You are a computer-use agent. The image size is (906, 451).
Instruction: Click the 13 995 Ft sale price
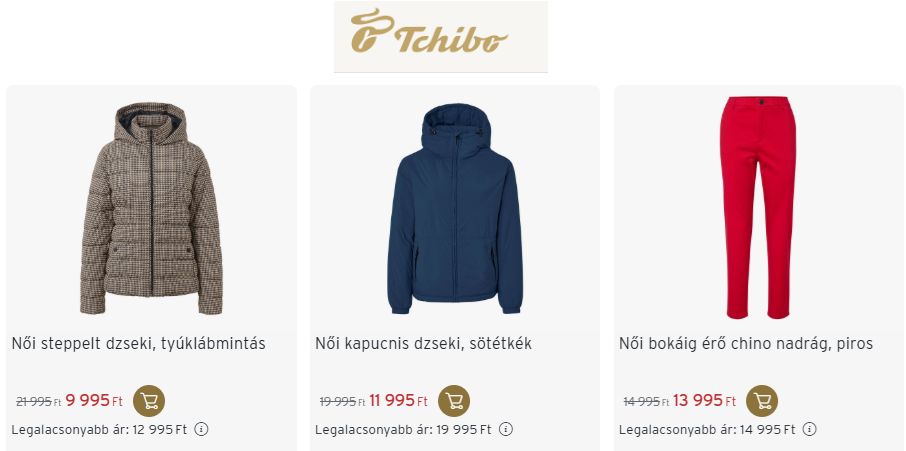705,400
